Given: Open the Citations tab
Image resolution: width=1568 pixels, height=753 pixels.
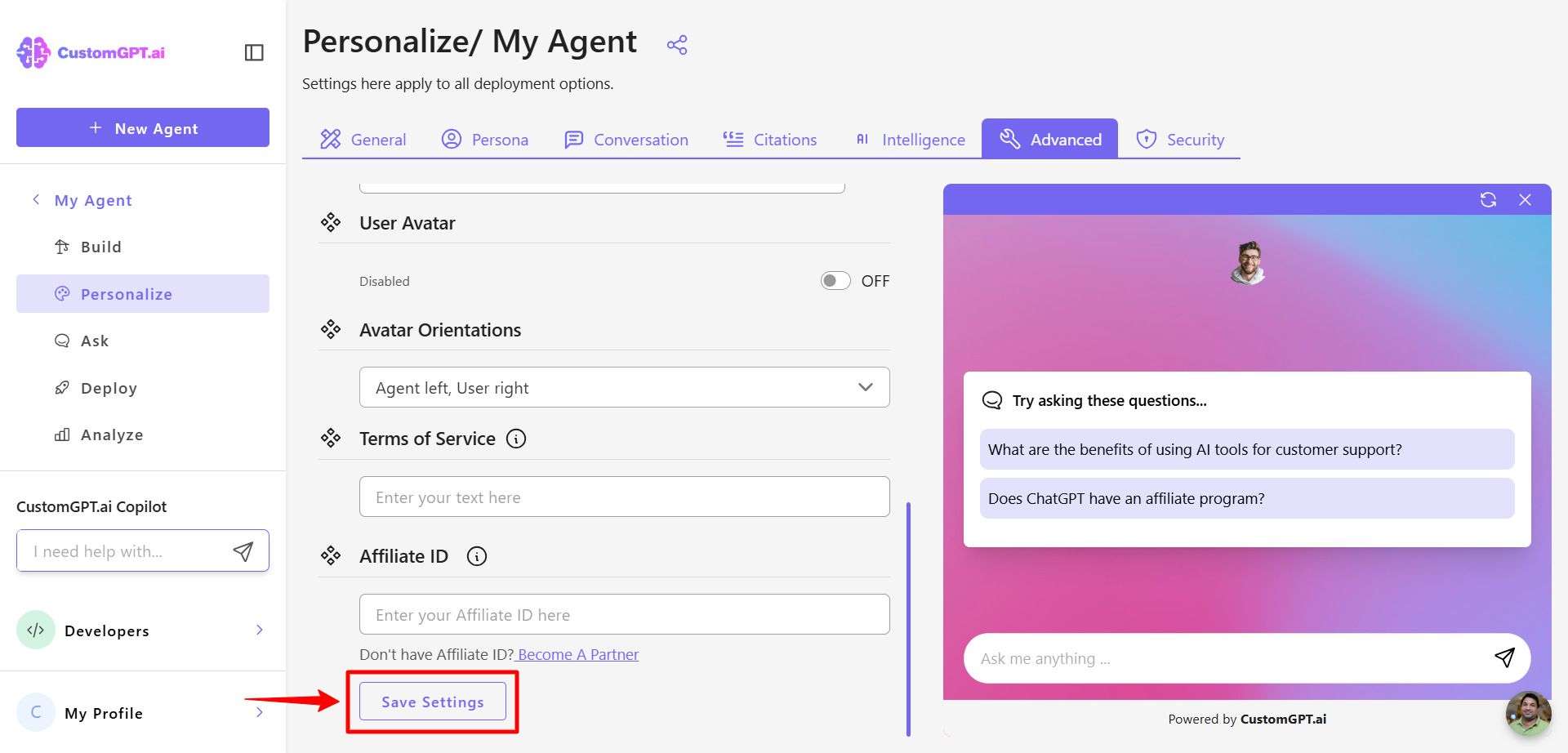Looking at the screenshot, I should [770, 140].
